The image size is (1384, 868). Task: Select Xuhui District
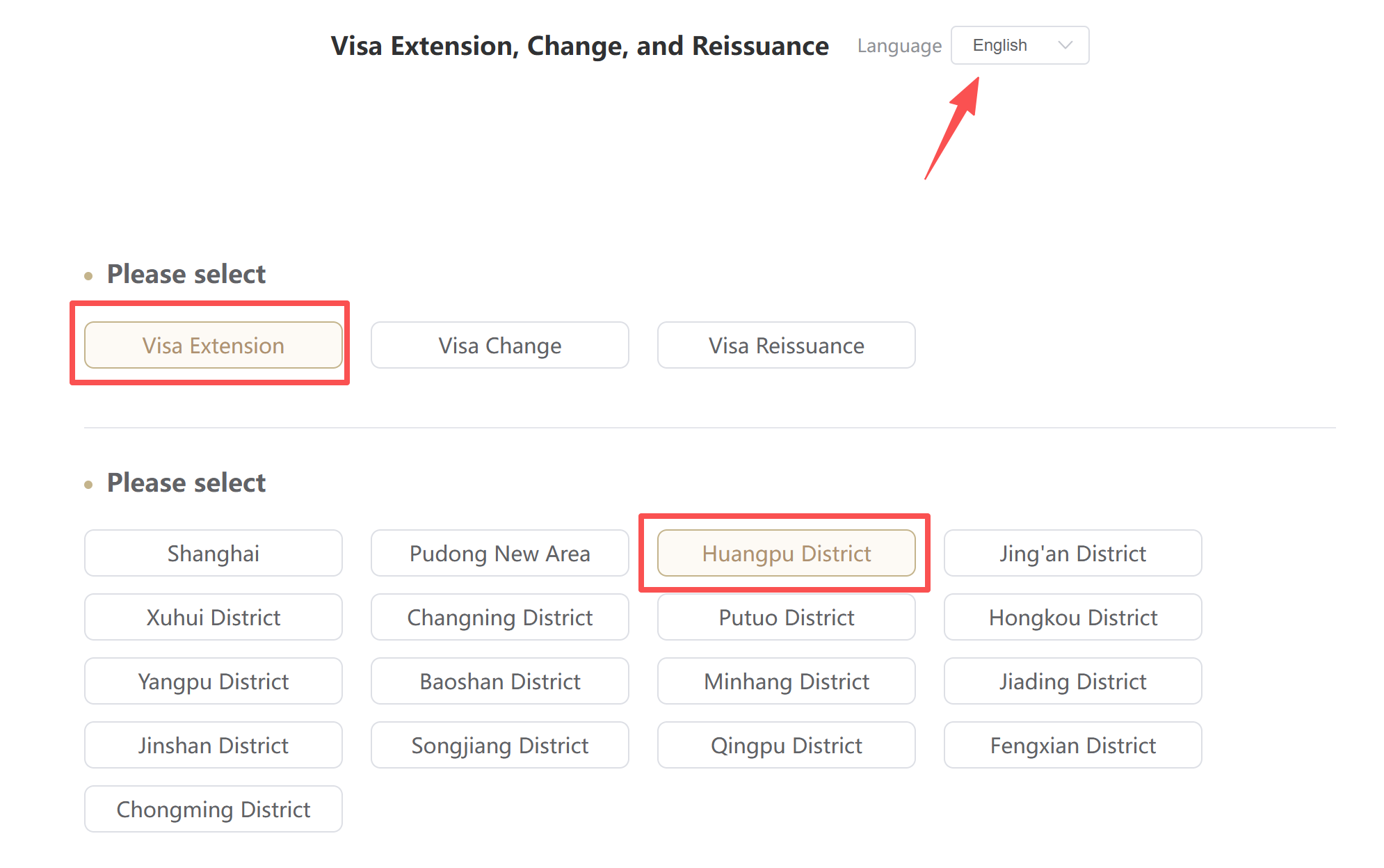(214, 617)
